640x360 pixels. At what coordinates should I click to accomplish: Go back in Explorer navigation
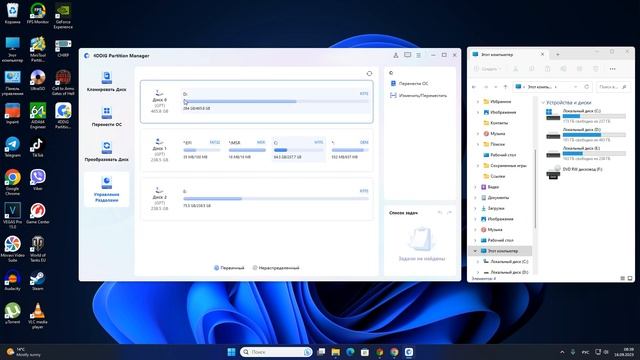pyautogui.click(x=474, y=87)
